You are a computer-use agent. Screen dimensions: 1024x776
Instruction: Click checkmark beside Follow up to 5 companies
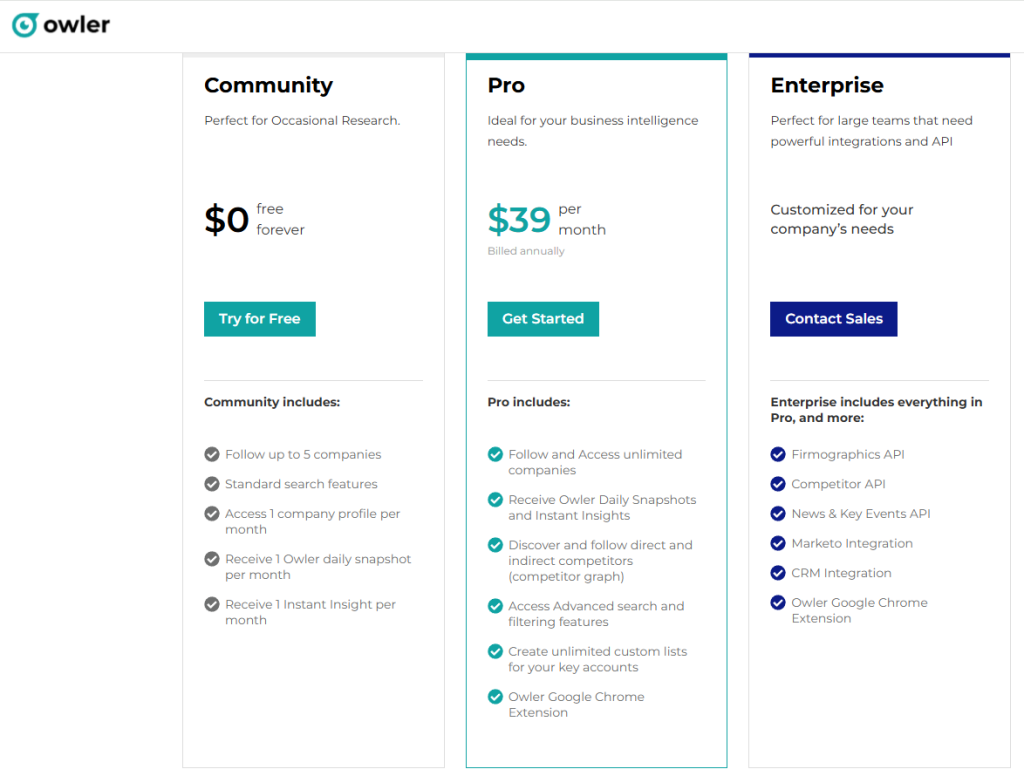point(212,454)
